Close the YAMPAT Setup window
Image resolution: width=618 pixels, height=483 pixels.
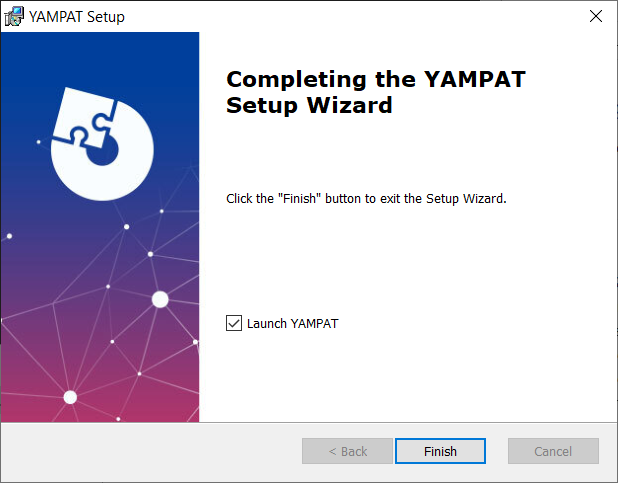pos(595,17)
